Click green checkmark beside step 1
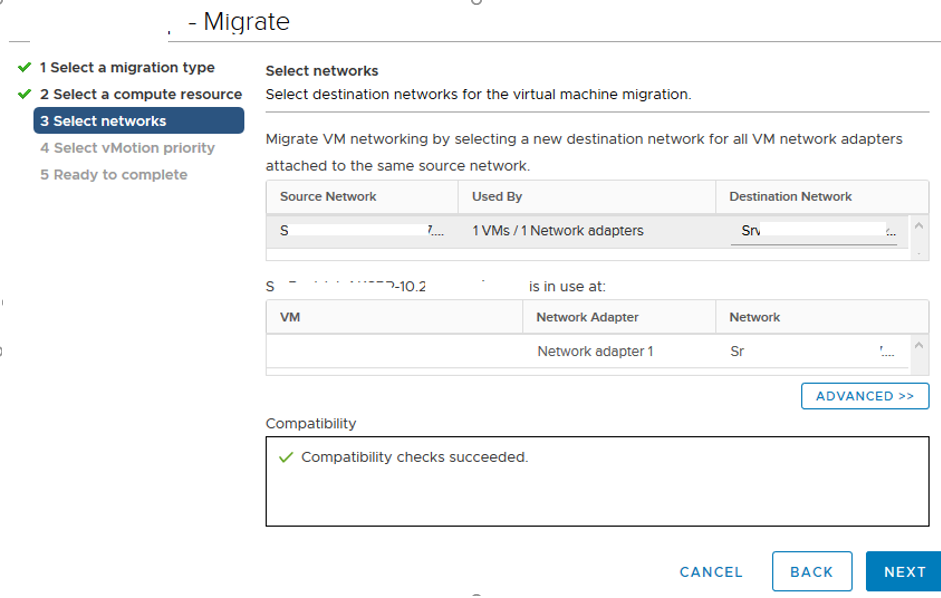The height and width of the screenshot is (598, 941). pos(22,69)
